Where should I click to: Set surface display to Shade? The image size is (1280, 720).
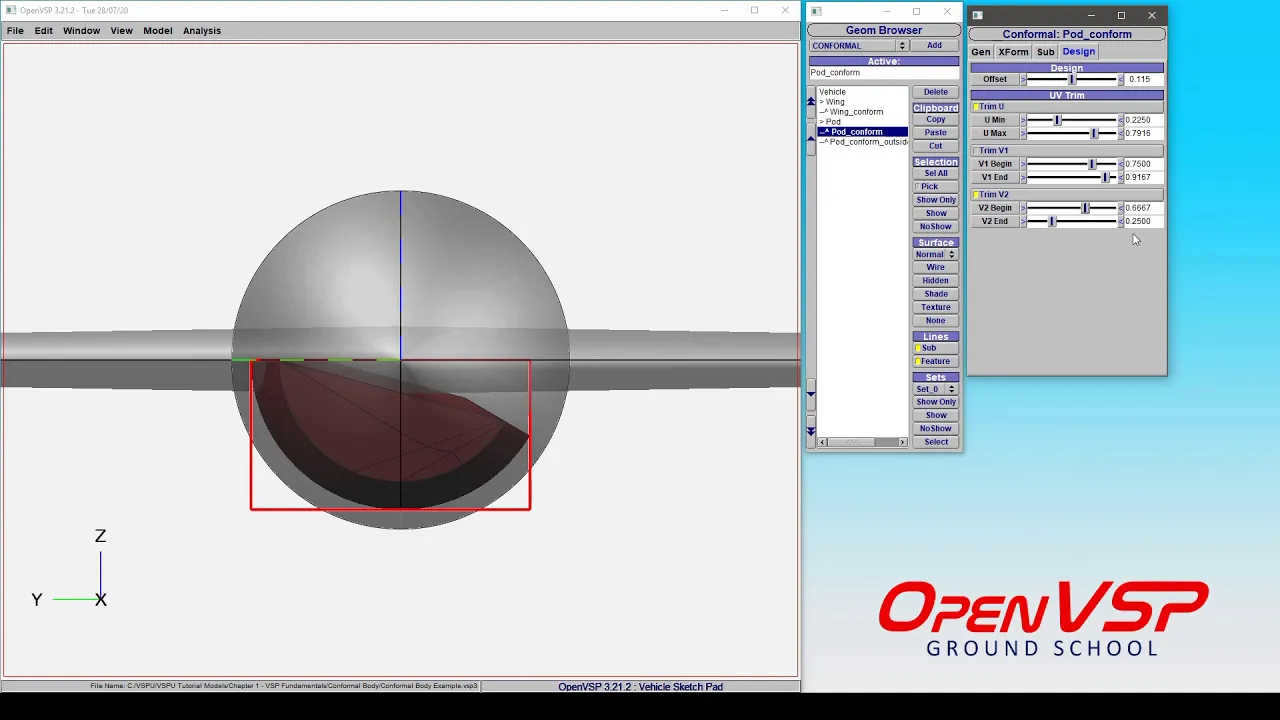click(936, 295)
